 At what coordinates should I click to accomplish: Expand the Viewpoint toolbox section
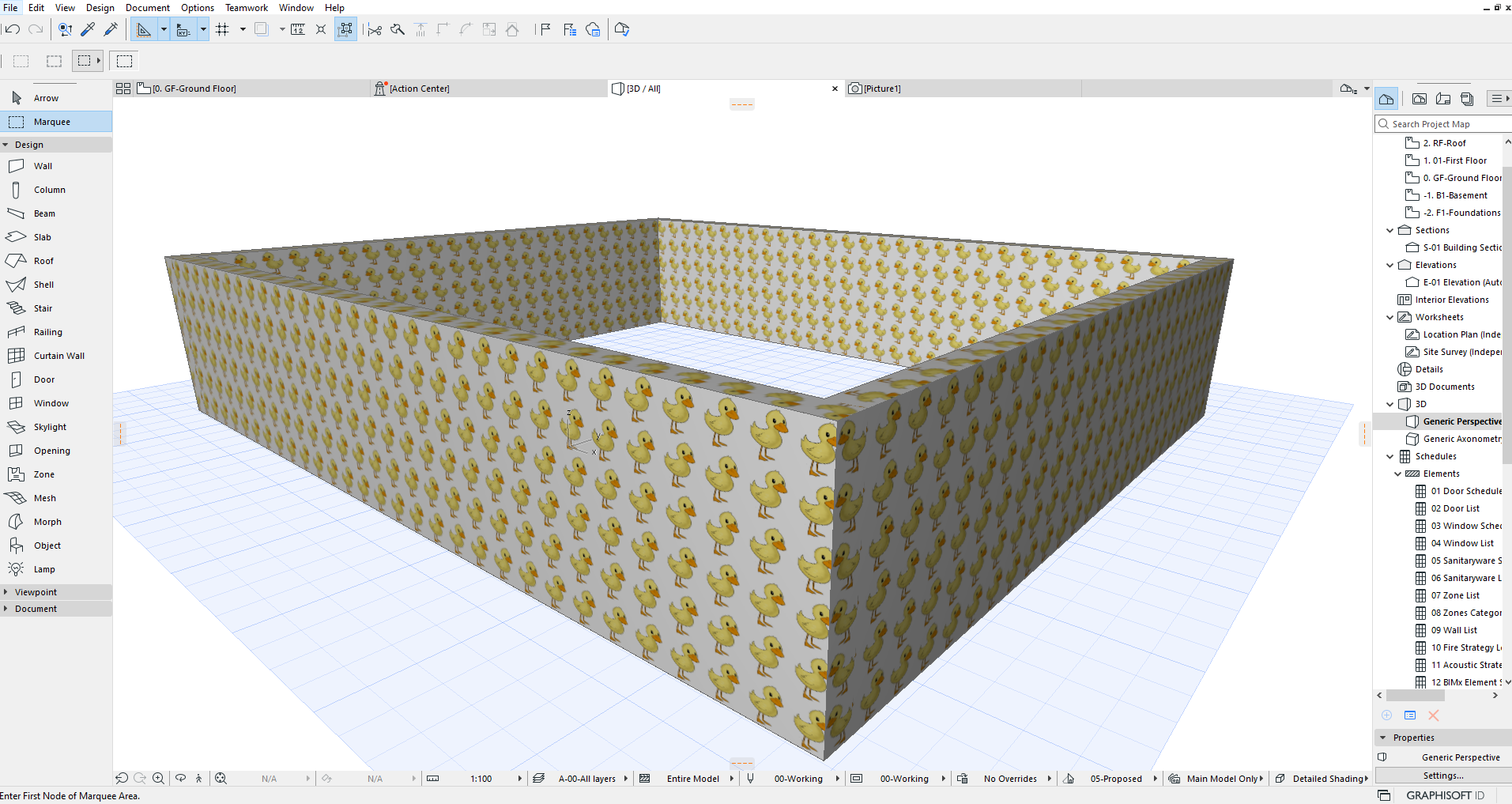coord(6,592)
